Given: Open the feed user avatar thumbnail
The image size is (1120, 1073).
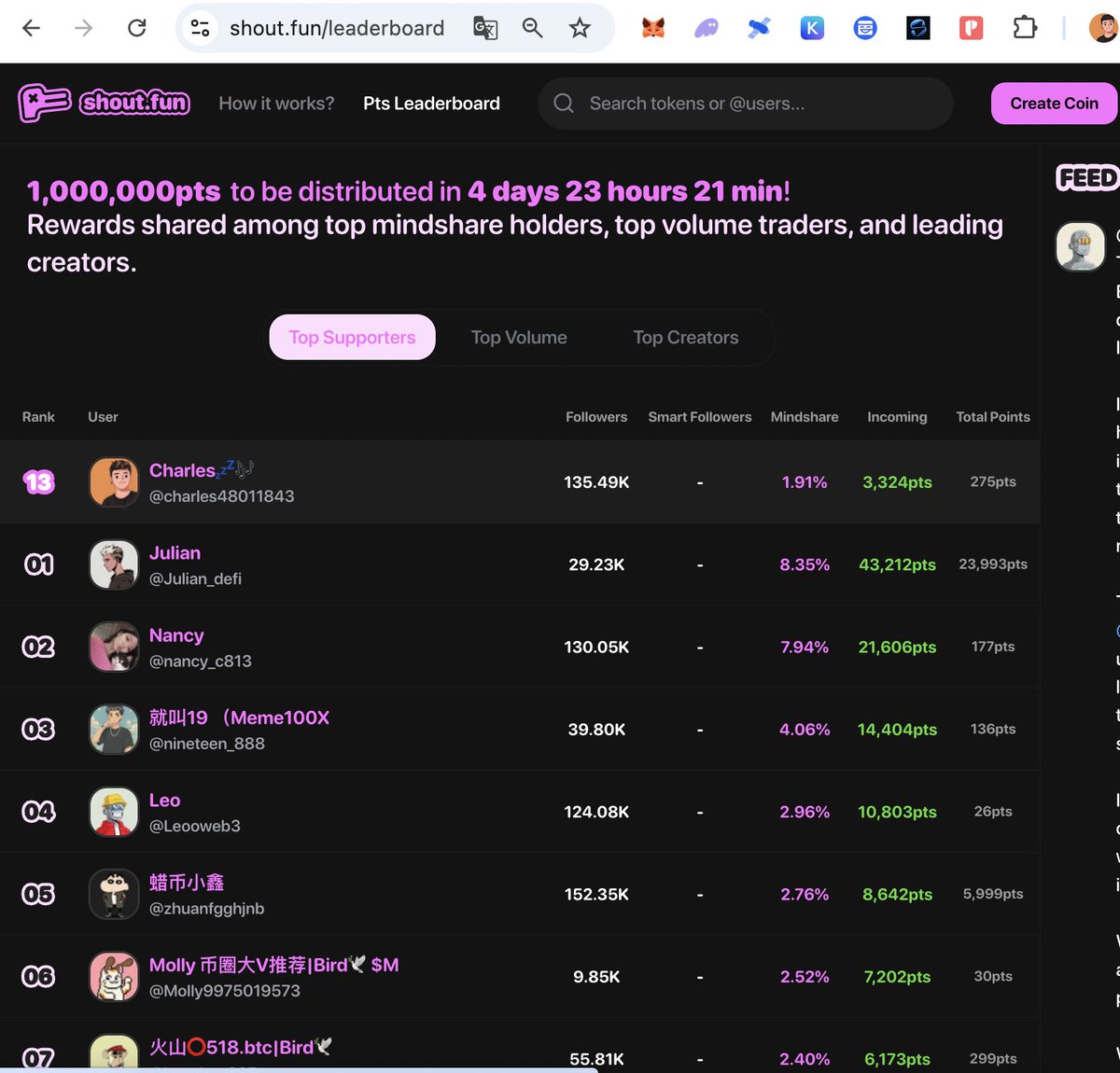Looking at the screenshot, I should coord(1081,246).
